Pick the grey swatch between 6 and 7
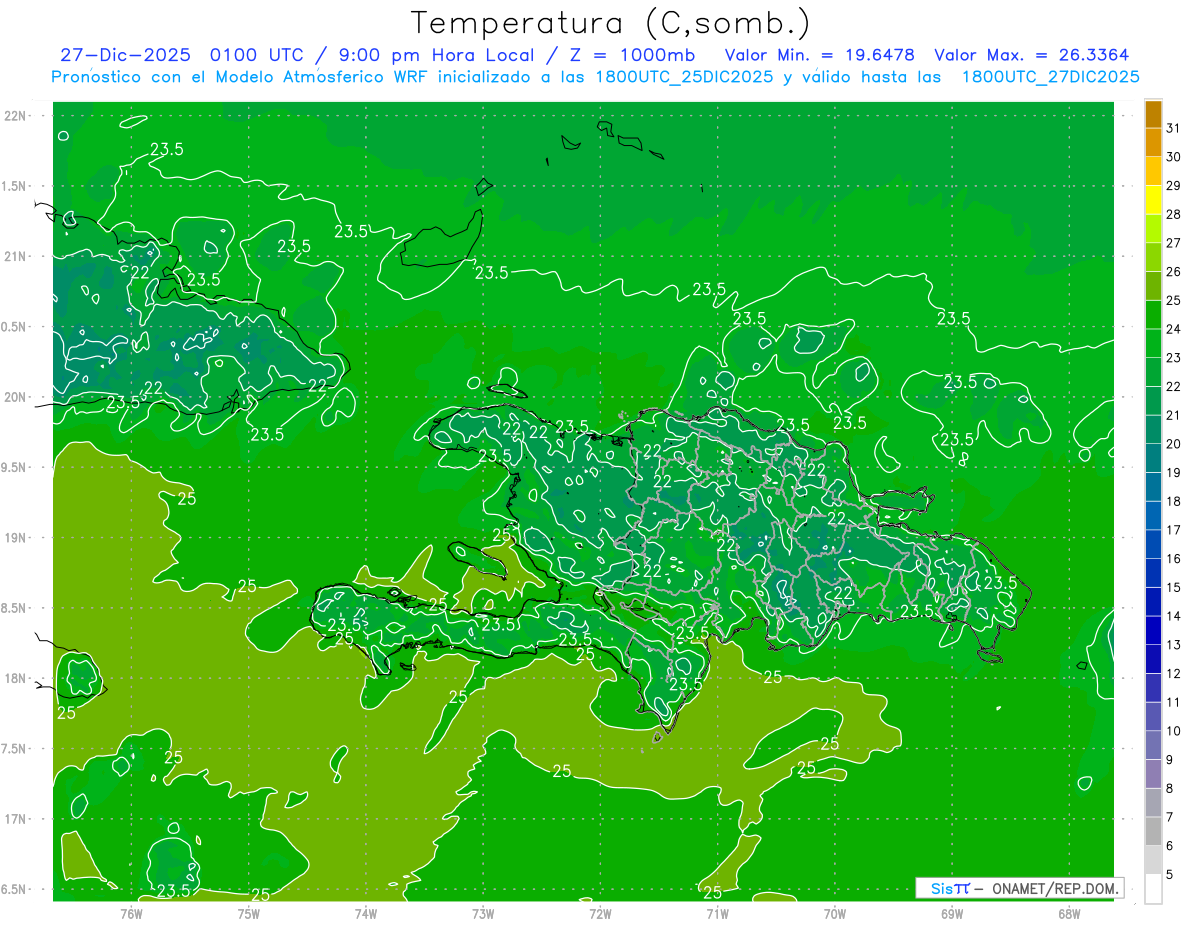This screenshot has height=927, width=1200. pos(1154,831)
